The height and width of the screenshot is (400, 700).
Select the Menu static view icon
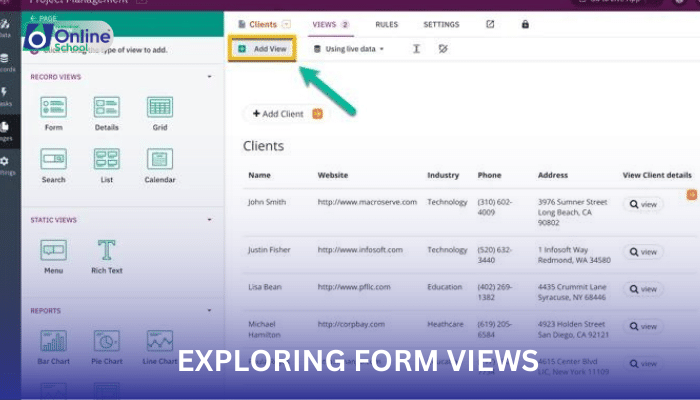click(x=54, y=250)
